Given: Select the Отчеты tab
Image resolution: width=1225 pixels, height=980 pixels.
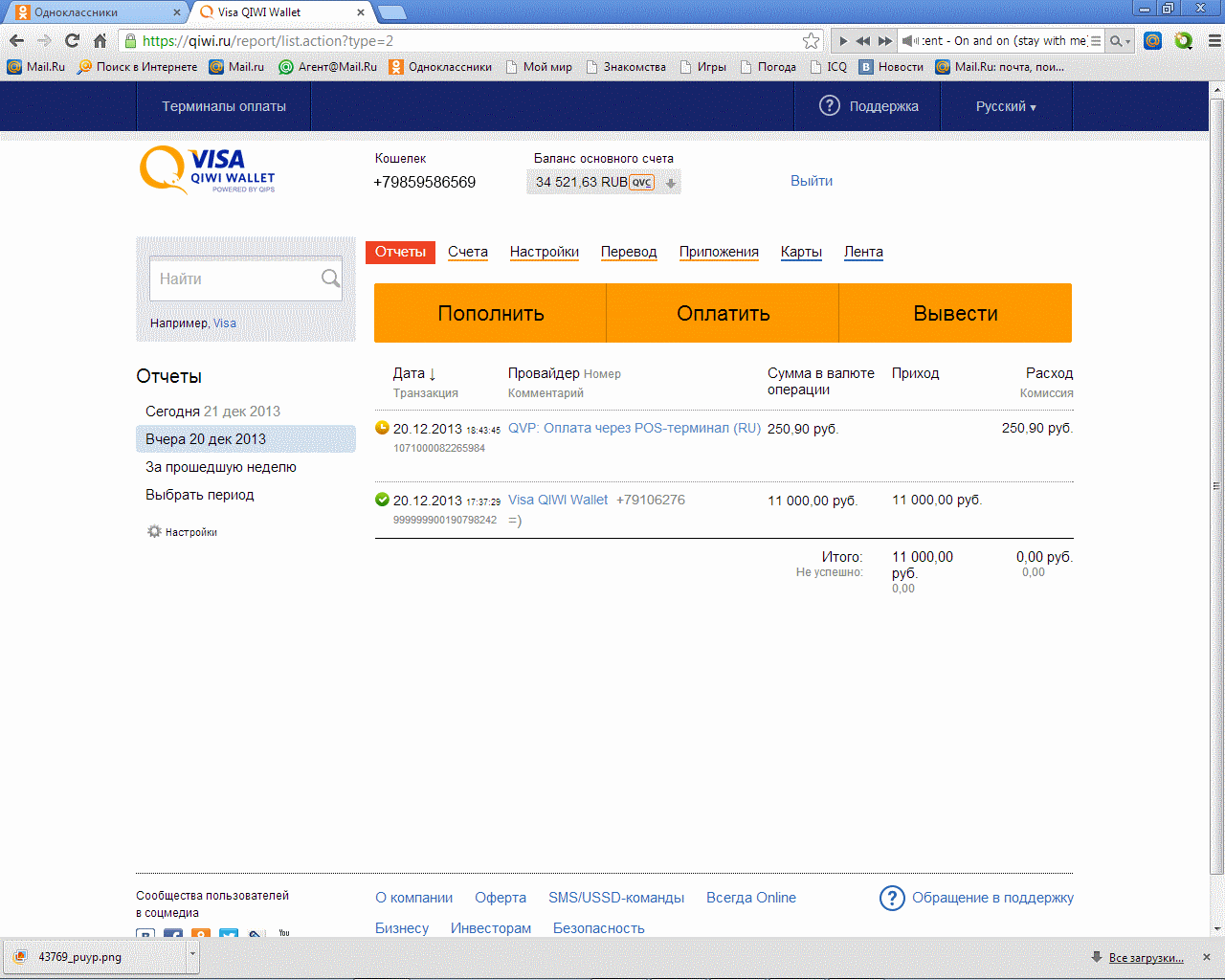Looking at the screenshot, I should (x=400, y=252).
